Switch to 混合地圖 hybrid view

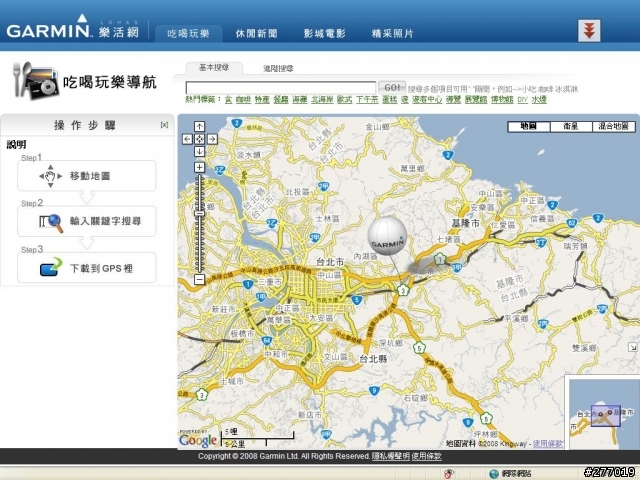click(x=613, y=126)
